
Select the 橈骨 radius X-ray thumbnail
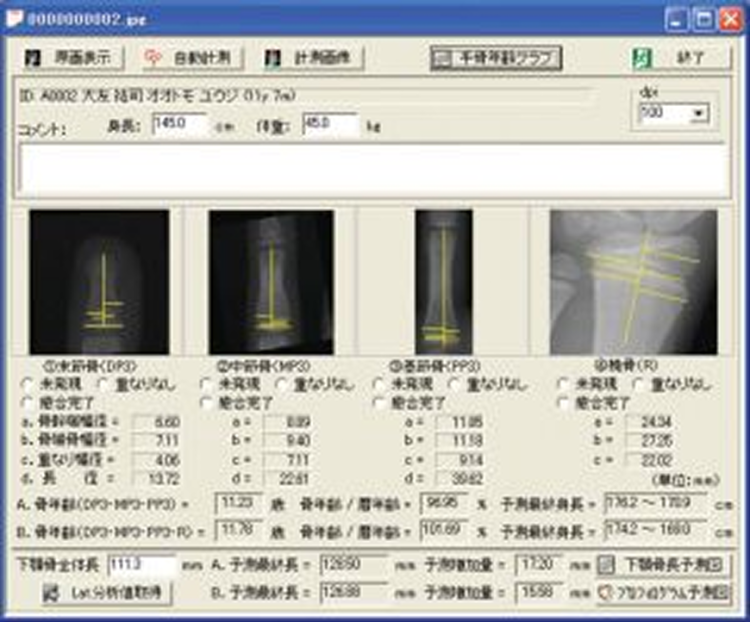(x=633, y=282)
